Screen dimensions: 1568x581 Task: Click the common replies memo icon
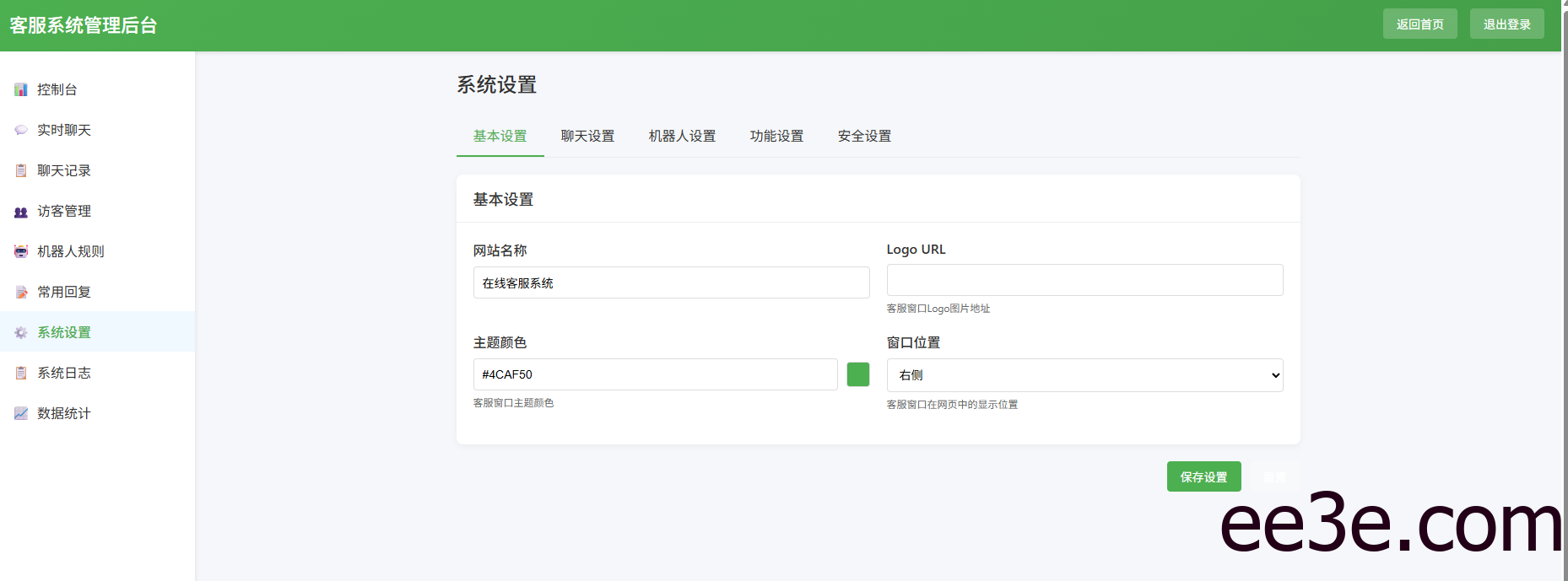click(x=21, y=292)
